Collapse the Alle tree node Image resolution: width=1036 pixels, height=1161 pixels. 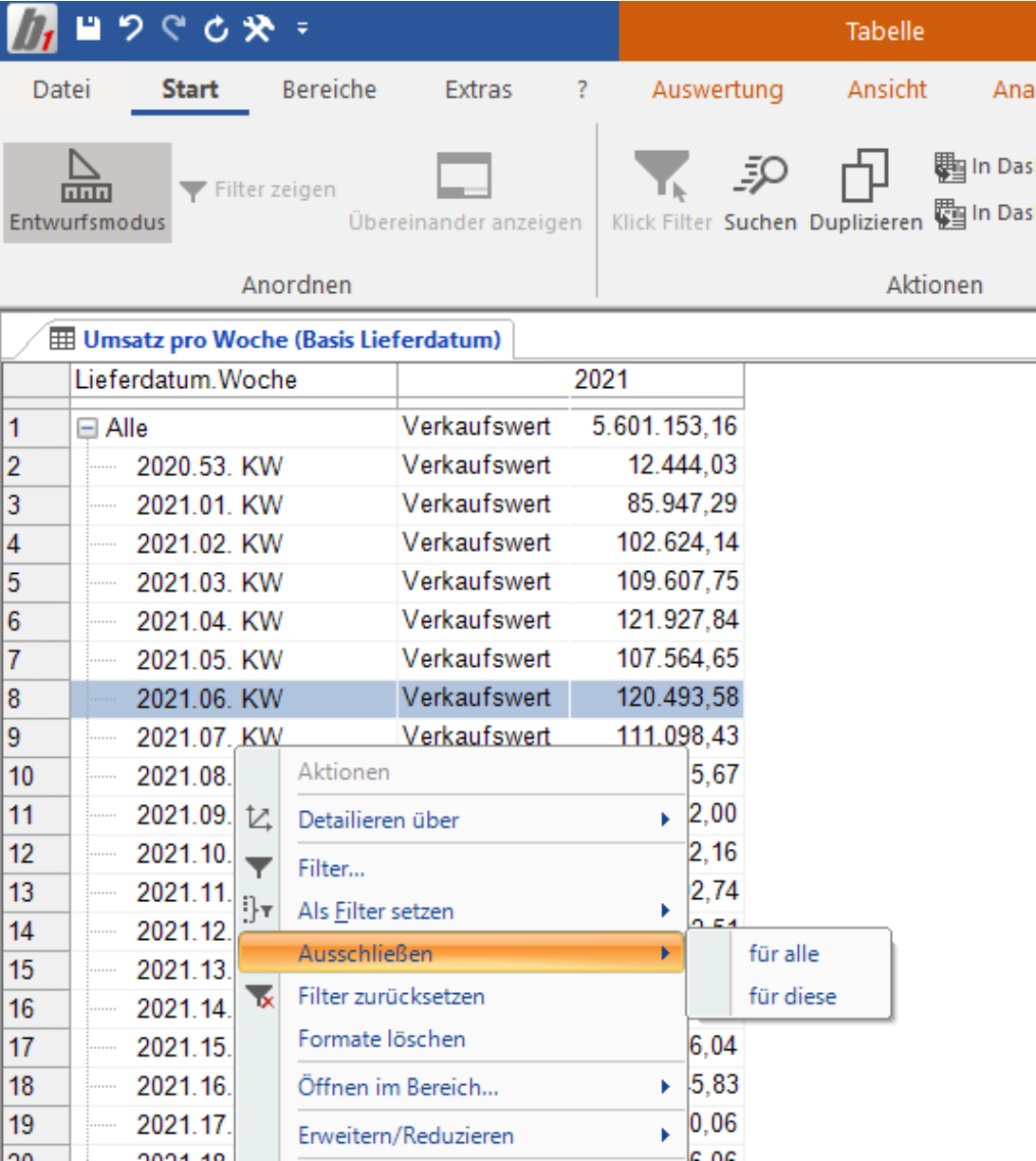[87, 429]
